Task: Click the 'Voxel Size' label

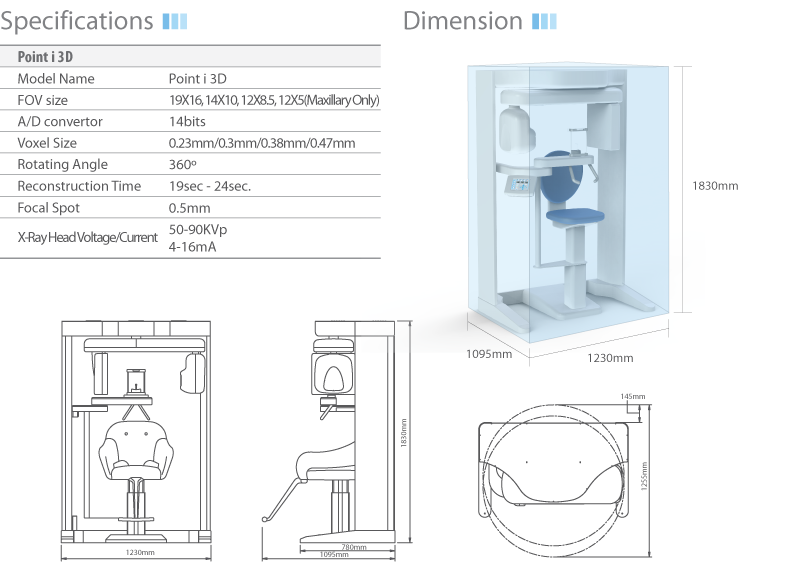Action: click(47, 143)
